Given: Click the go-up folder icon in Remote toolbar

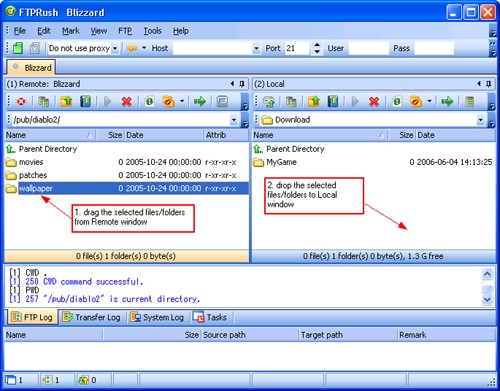Looking at the screenshot, I should pyautogui.click(x=66, y=101).
